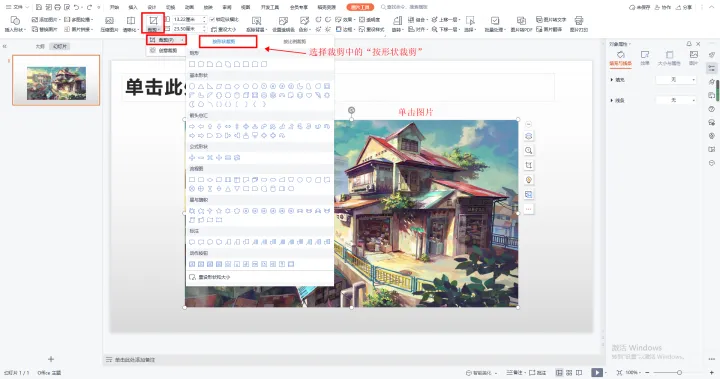Click the Compress Picture (压缩图片) icon
Viewport: 720px width, 379px height.
click(109, 21)
